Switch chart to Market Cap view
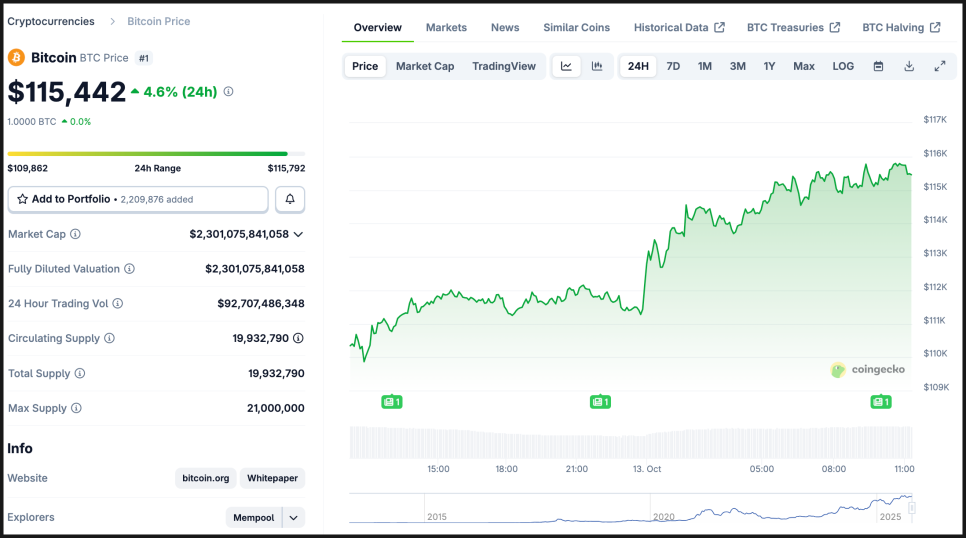966x538 pixels. 424,66
